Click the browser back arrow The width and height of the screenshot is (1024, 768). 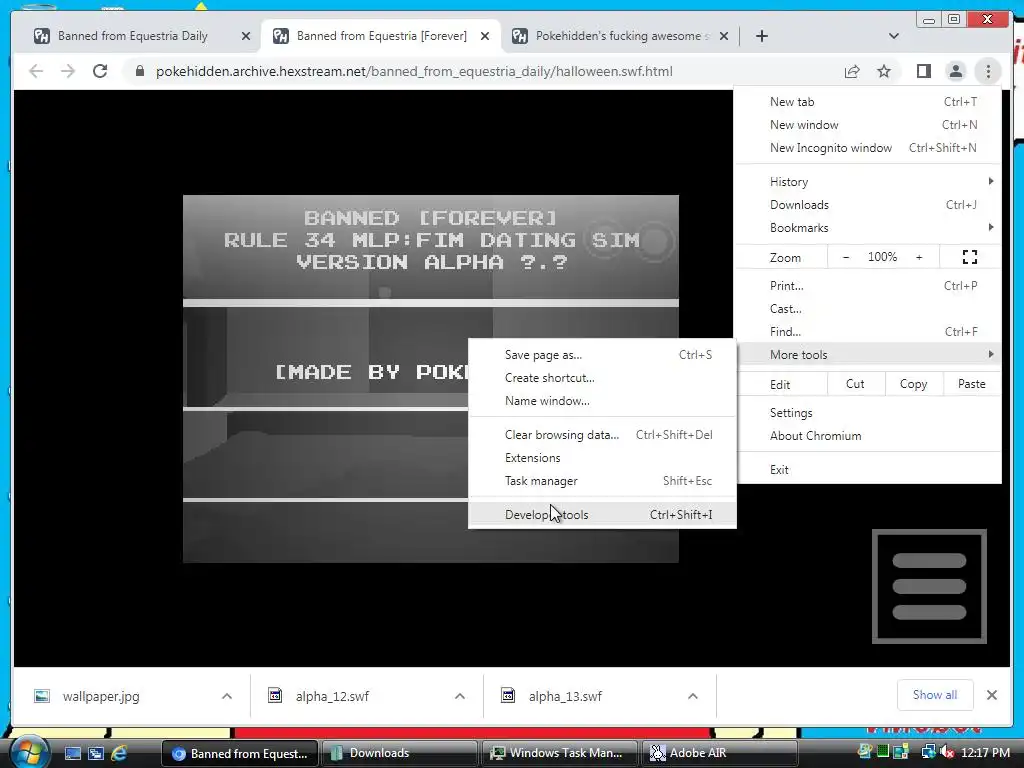click(36, 71)
